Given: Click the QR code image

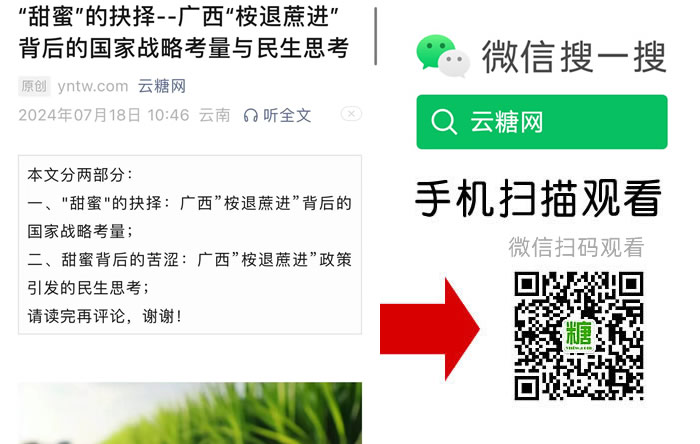Looking at the screenshot, I should click(579, 336).
